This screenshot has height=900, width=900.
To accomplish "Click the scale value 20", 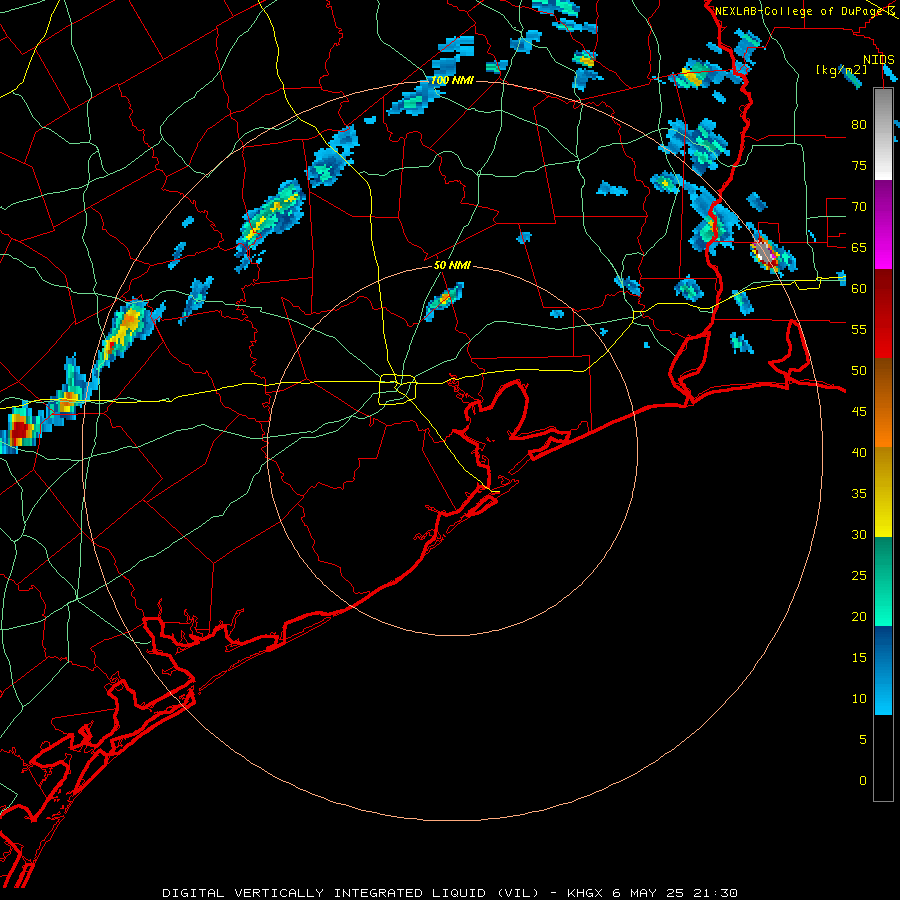I will (x=859, y=616).
